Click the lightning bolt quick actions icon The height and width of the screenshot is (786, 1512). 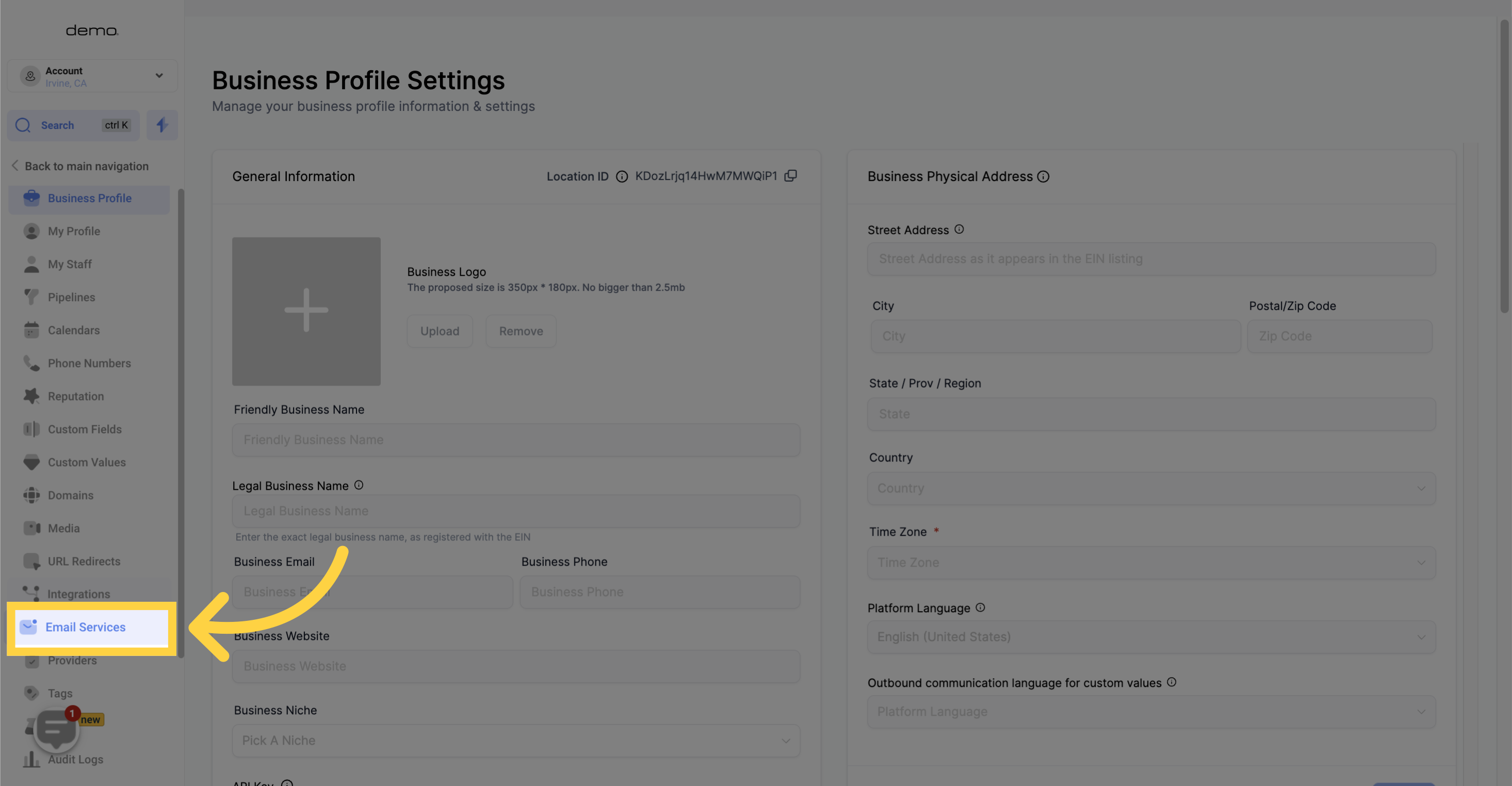coord(162,125)
